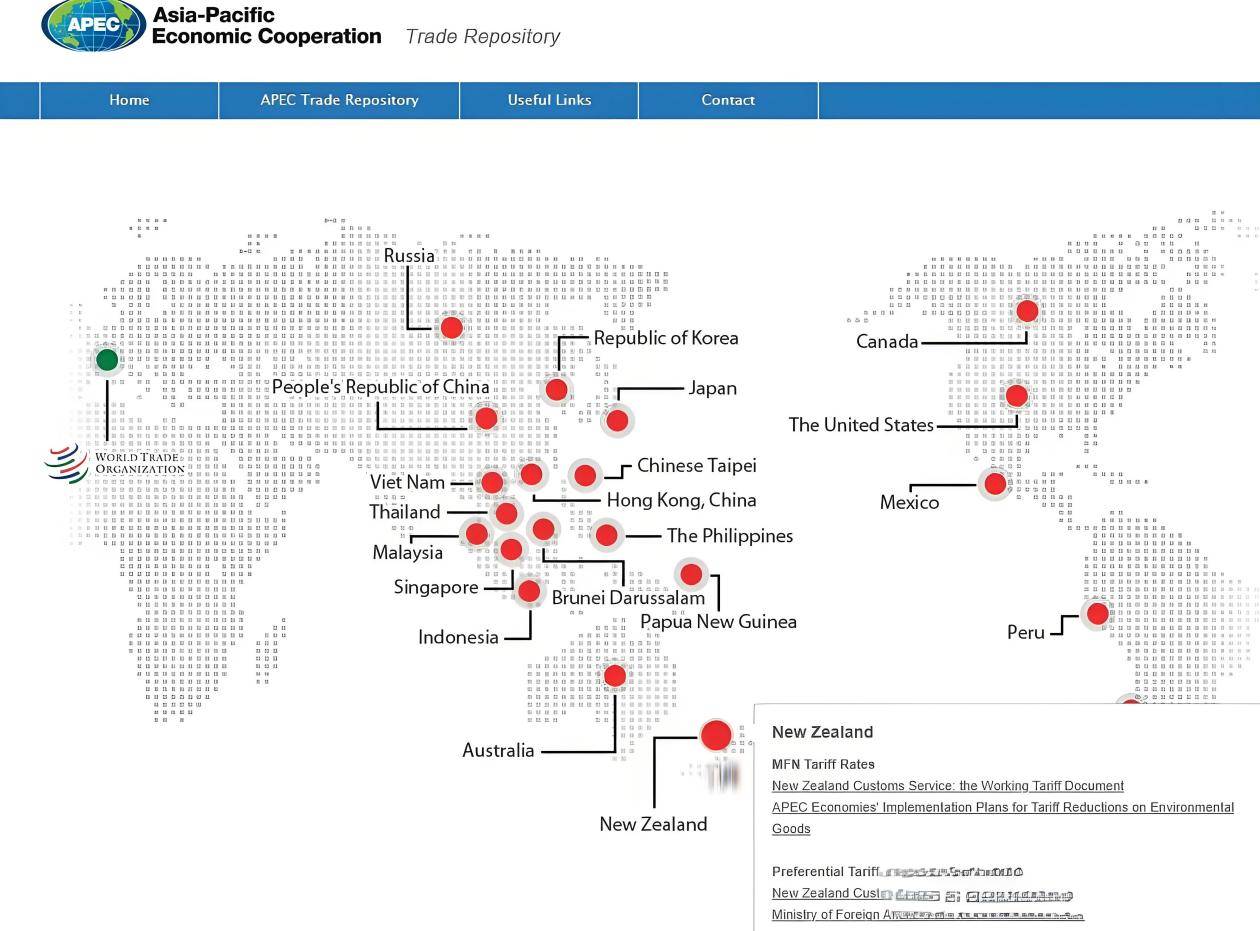This screenshot has width=1260, height=931.
Task: Click Australia's red map marker dot
Action: coord(615,676)
